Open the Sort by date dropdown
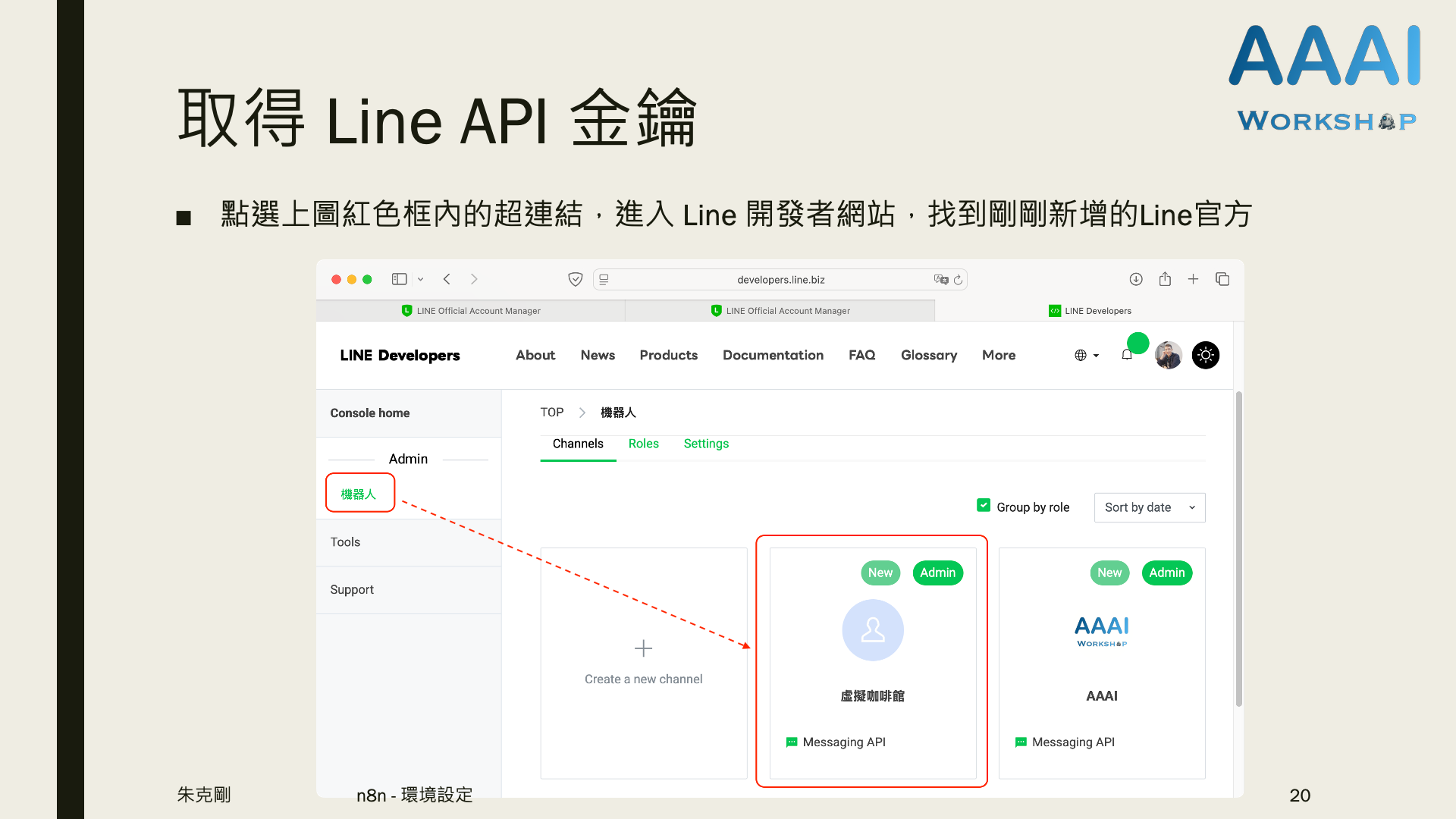Image resolution: width=1456 pixels, height=819 pixels. click(x=1149, y=507)
